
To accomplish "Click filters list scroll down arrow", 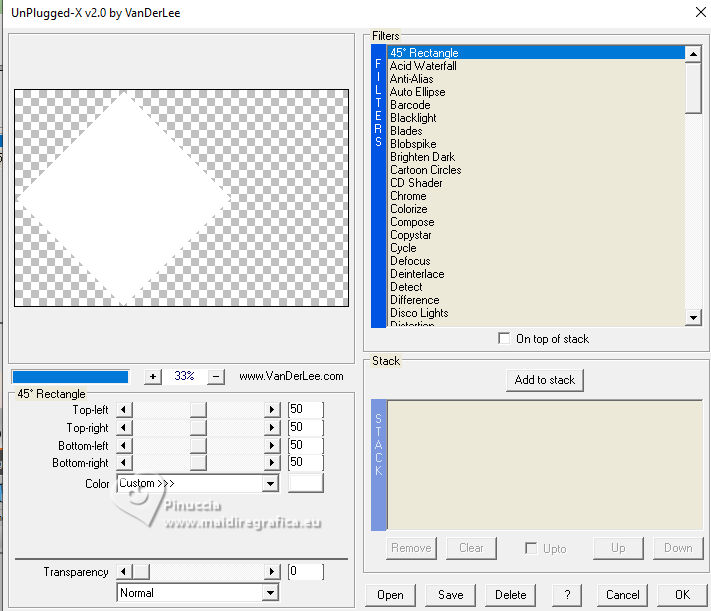I will (x=693, y=318).
